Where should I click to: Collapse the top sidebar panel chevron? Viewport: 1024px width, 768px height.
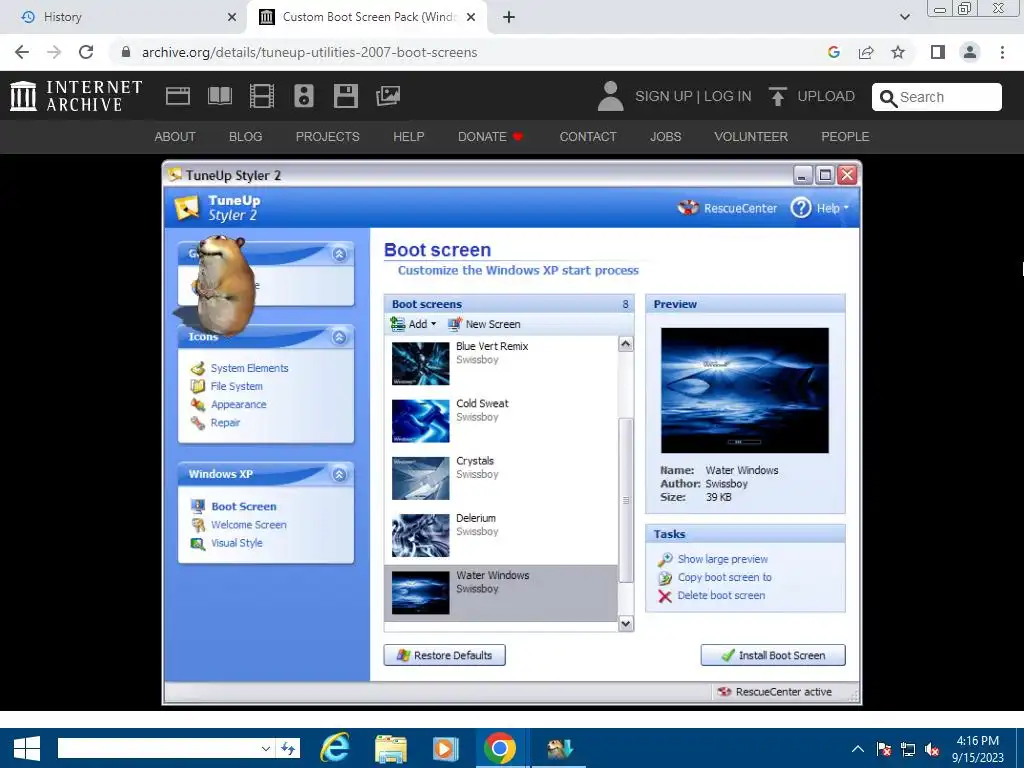click(x=340, y=254)
